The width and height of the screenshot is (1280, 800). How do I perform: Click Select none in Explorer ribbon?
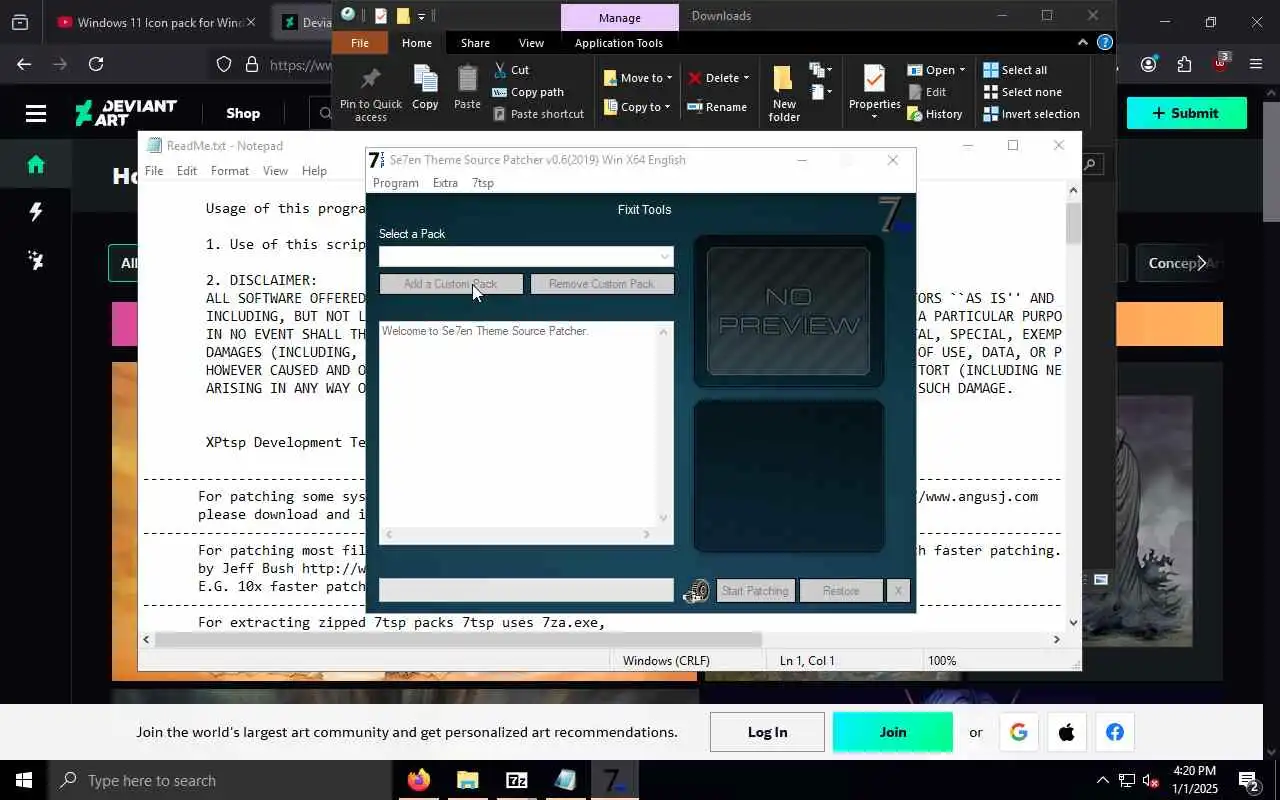point(1022,92)
